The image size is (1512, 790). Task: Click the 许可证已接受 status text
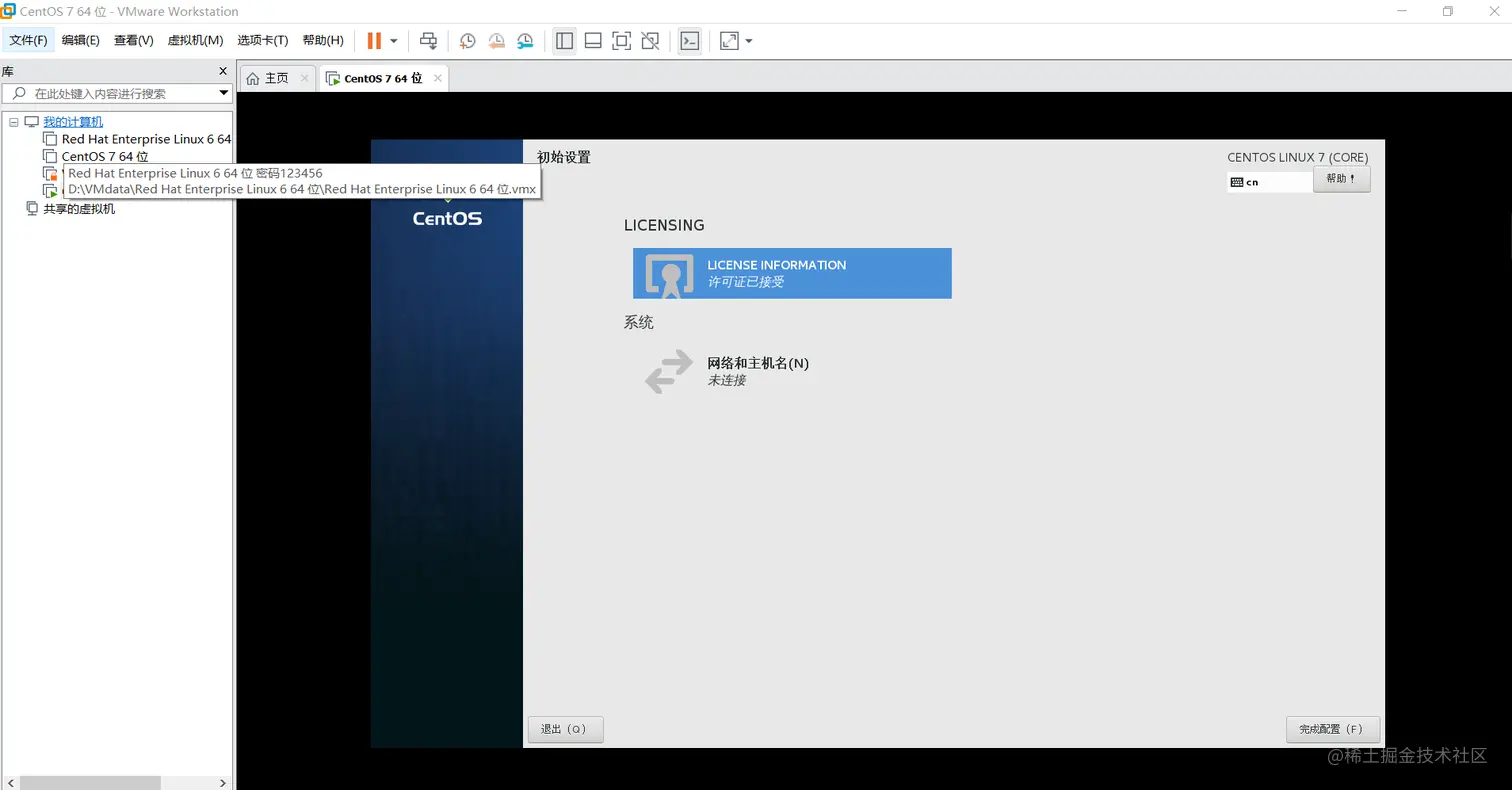coord(746,282)
